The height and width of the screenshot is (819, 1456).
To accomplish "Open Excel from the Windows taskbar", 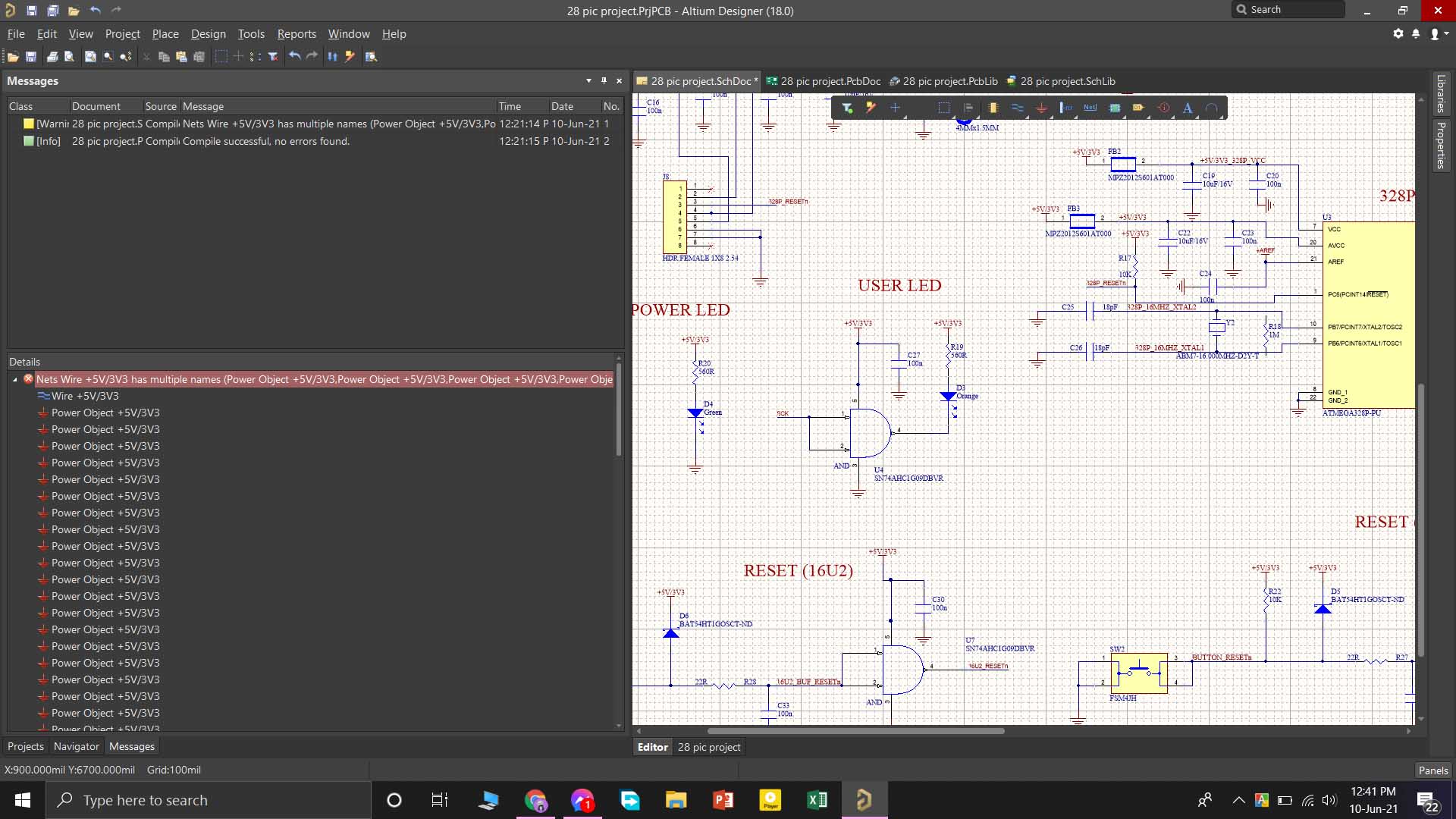I will point(817,800).
